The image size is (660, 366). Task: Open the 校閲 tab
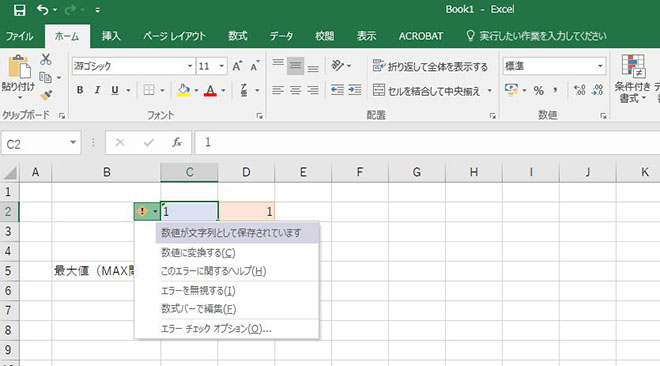[325, 36]
